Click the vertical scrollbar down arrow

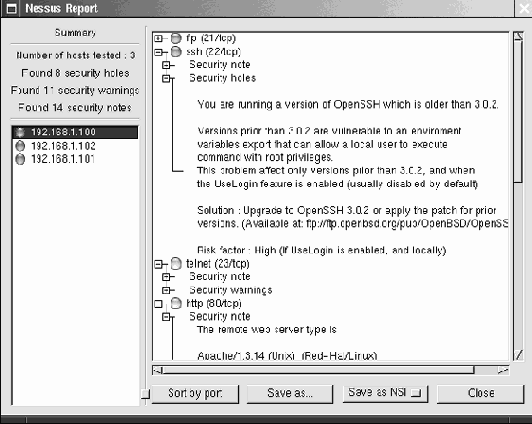point(518,355)
